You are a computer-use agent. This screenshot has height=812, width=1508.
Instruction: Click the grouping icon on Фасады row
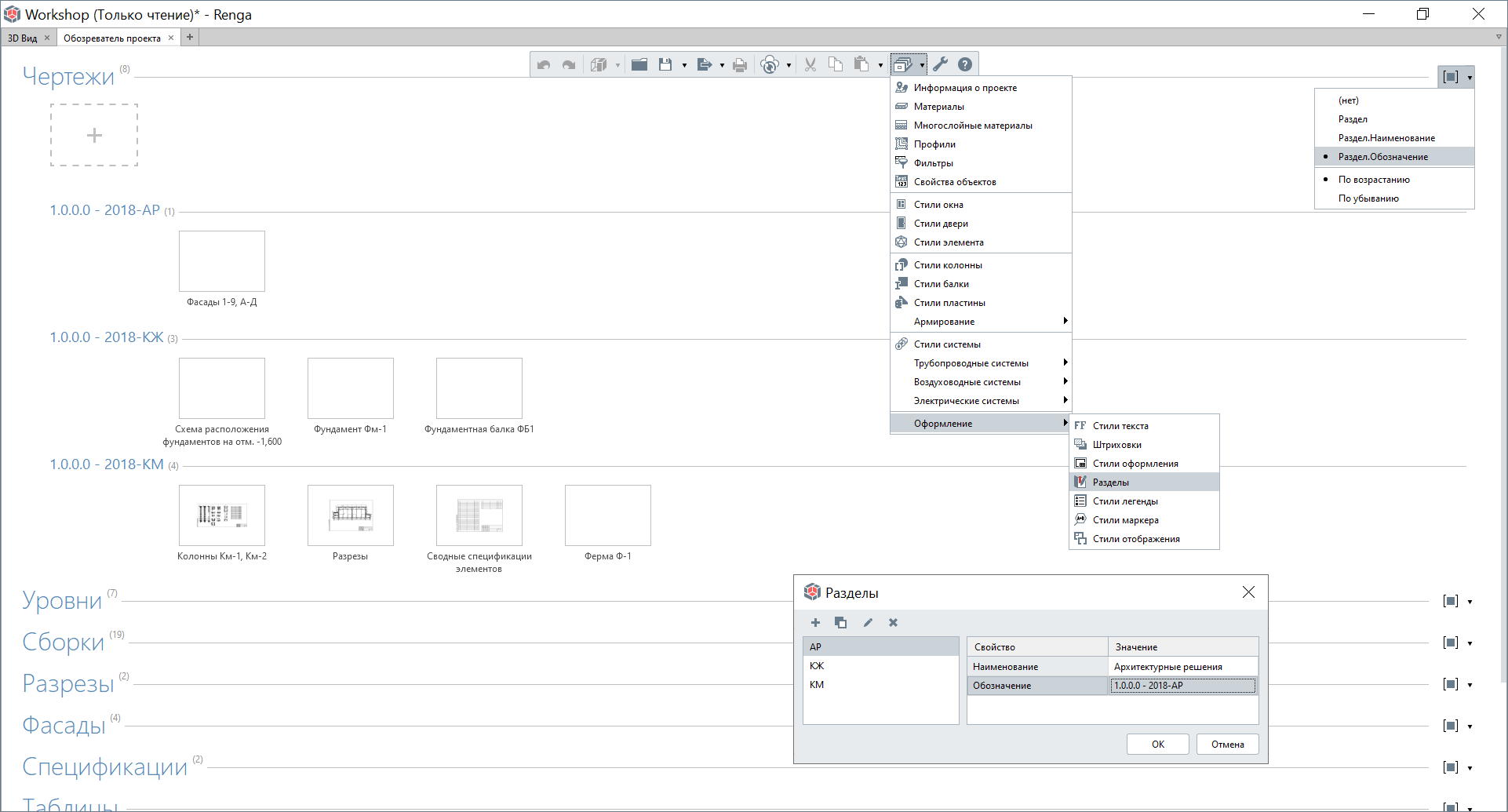click(1451, 726)
